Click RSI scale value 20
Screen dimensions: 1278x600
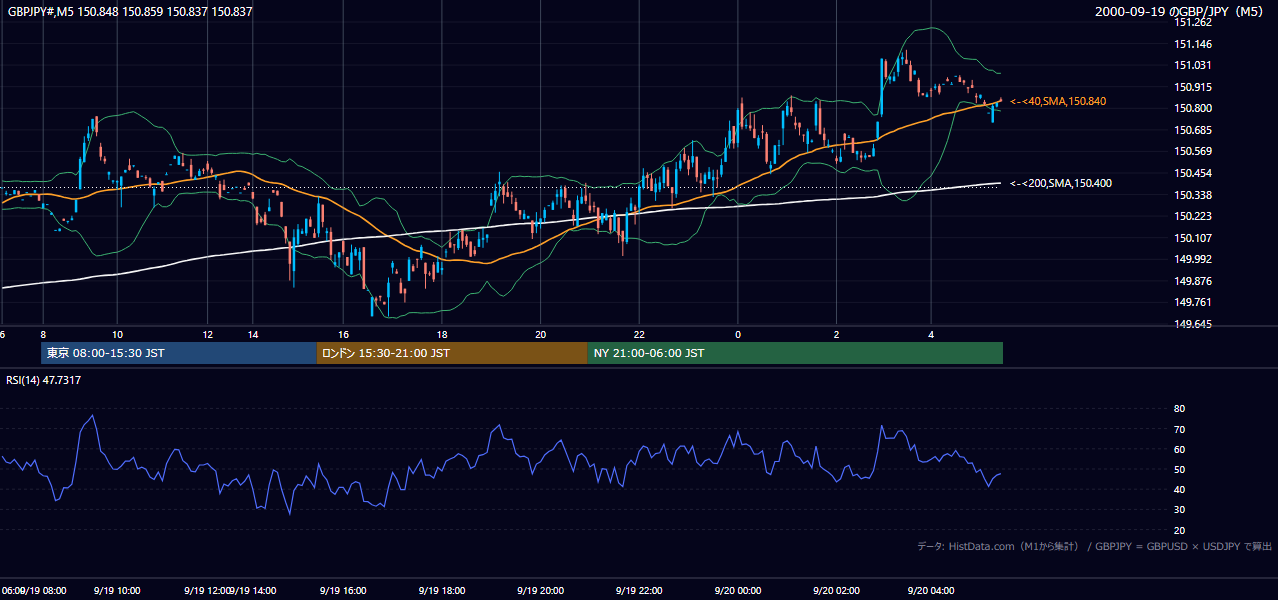click(1179, 530)
